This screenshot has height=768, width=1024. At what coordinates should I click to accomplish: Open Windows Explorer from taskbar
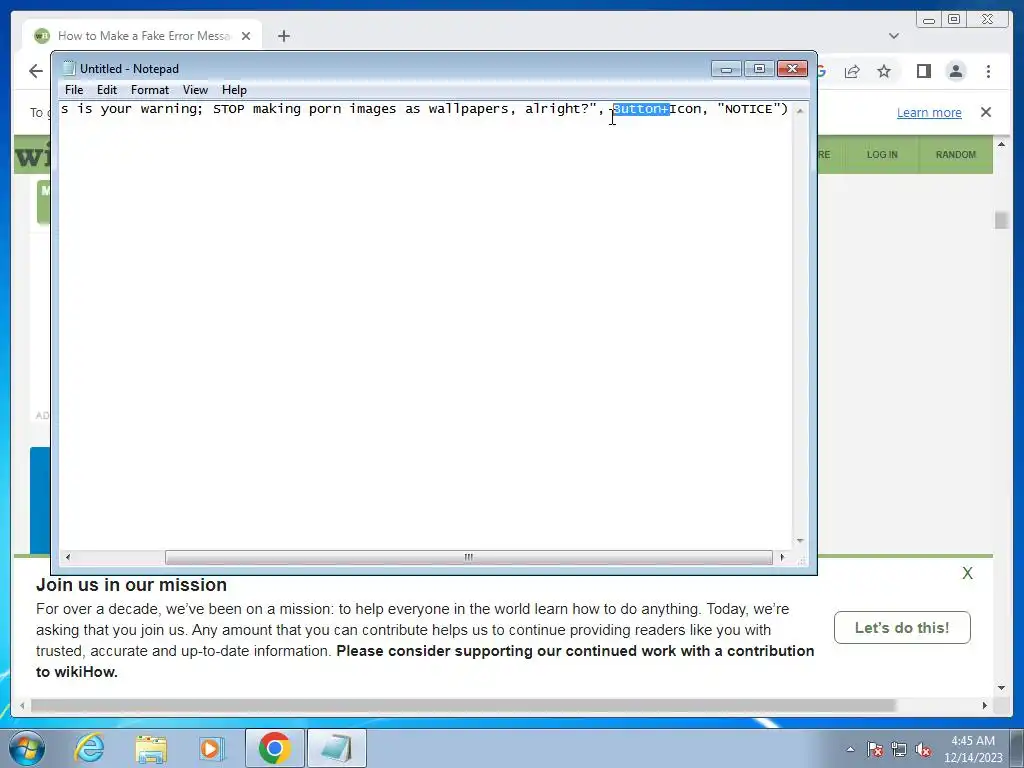click(x=151, y=748)
